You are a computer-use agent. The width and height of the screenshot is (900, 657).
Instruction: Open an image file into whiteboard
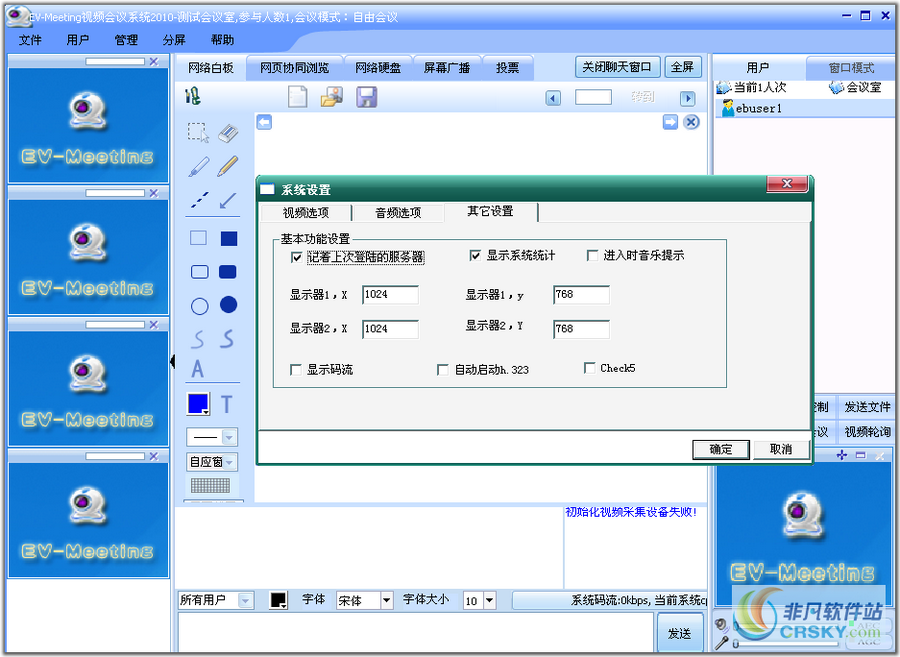(x=332, y=97)
